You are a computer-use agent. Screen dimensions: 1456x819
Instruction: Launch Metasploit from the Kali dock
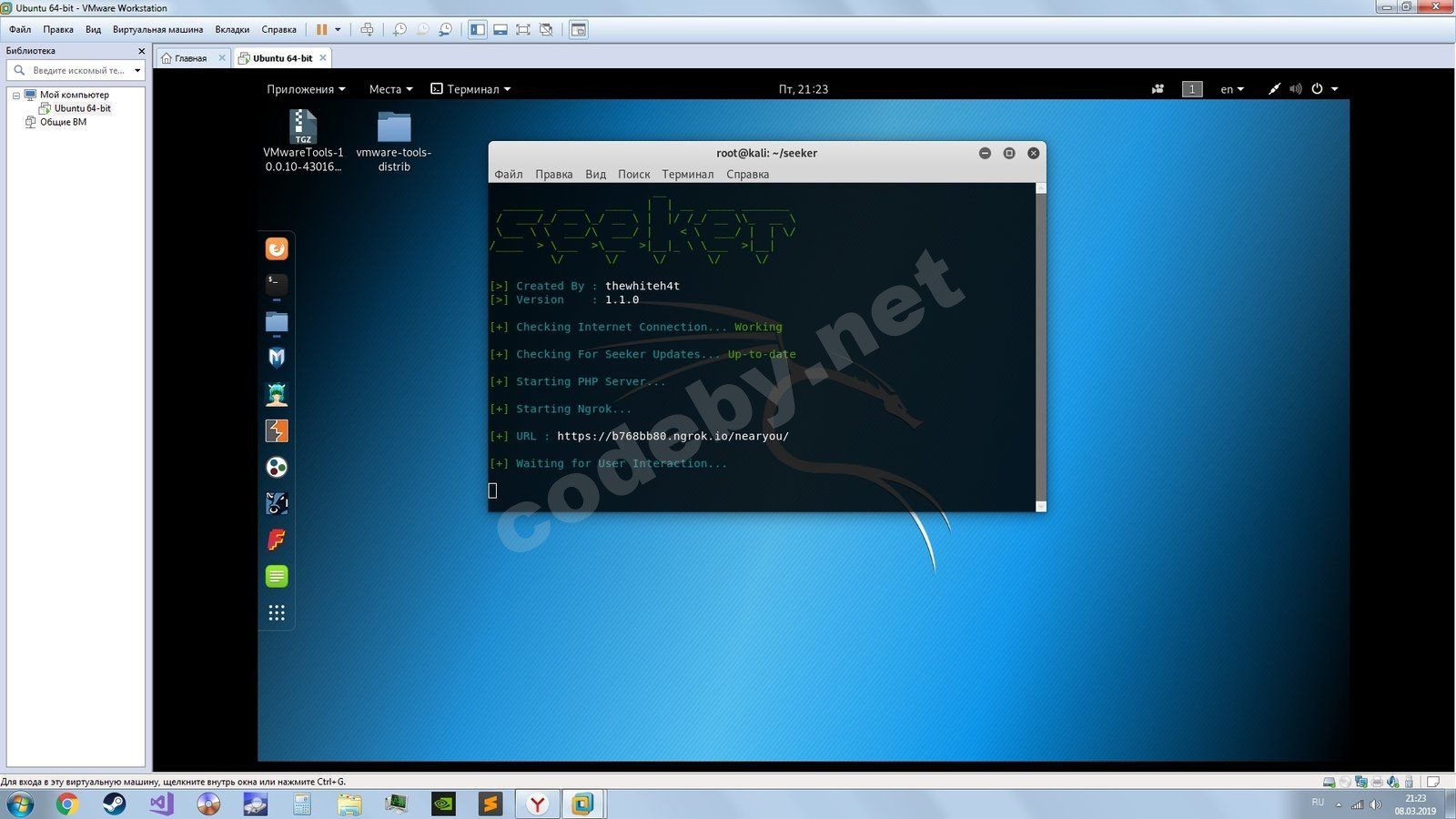click(277, 358)
